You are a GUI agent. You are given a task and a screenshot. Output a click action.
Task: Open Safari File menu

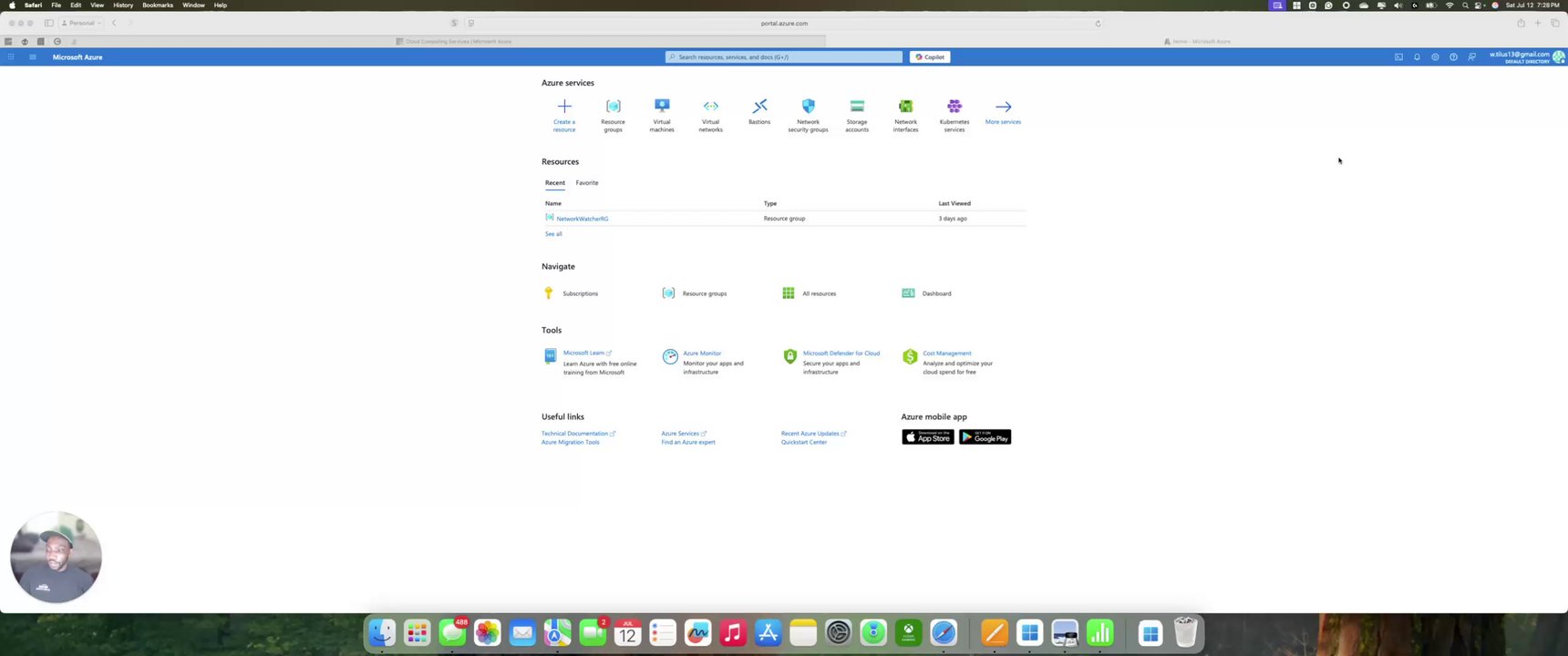pos(57,5)
